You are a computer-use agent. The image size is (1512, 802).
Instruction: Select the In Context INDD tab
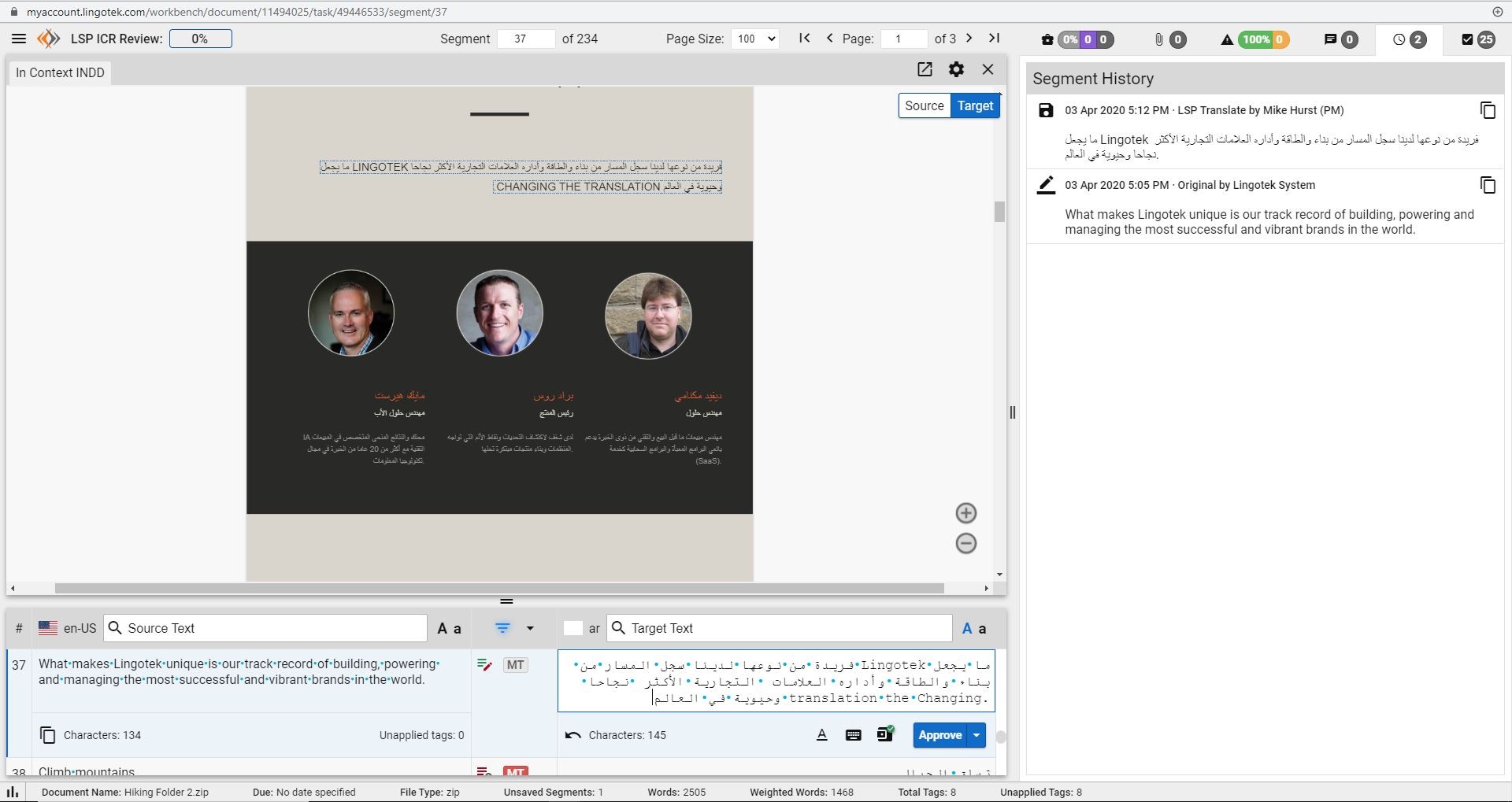pyautogui.click(x=60, y=73)
